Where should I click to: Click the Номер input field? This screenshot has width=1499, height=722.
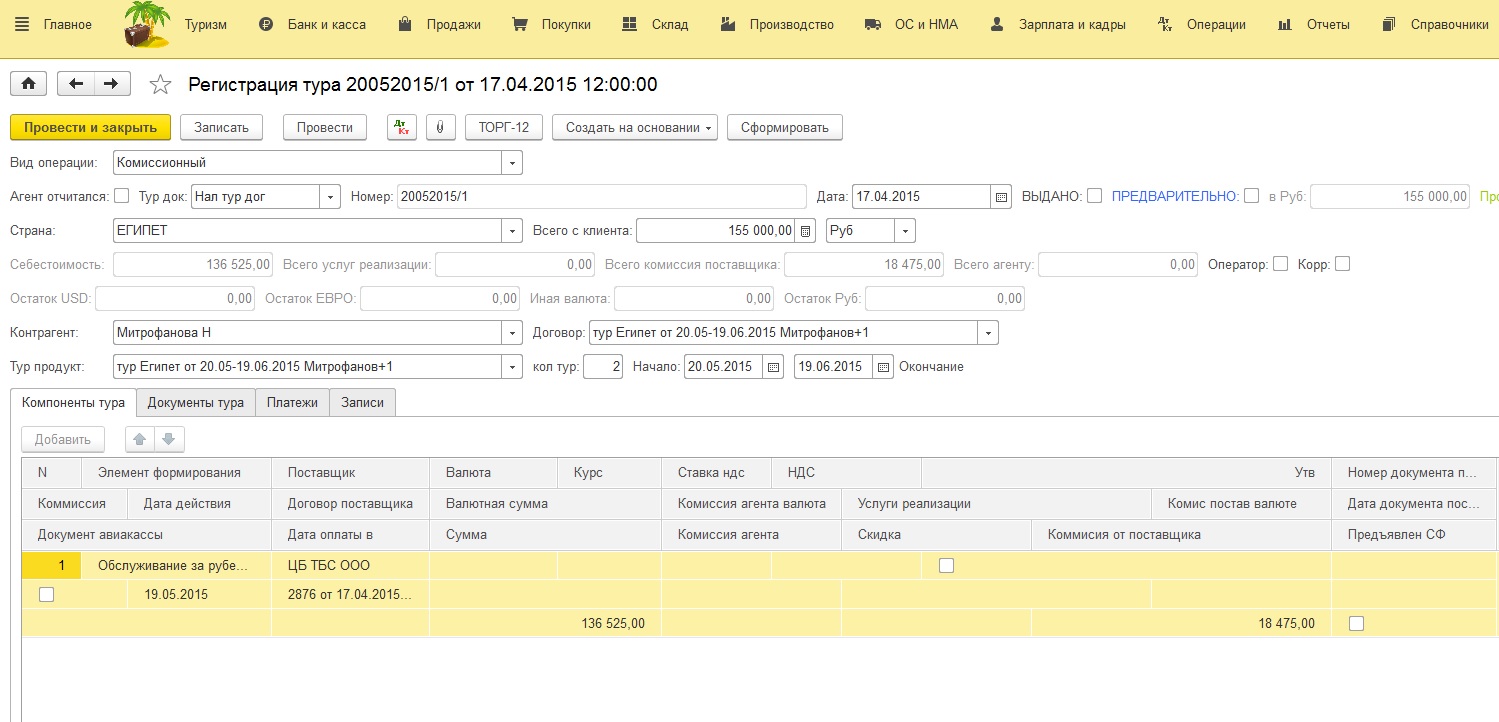pos(600,197)
